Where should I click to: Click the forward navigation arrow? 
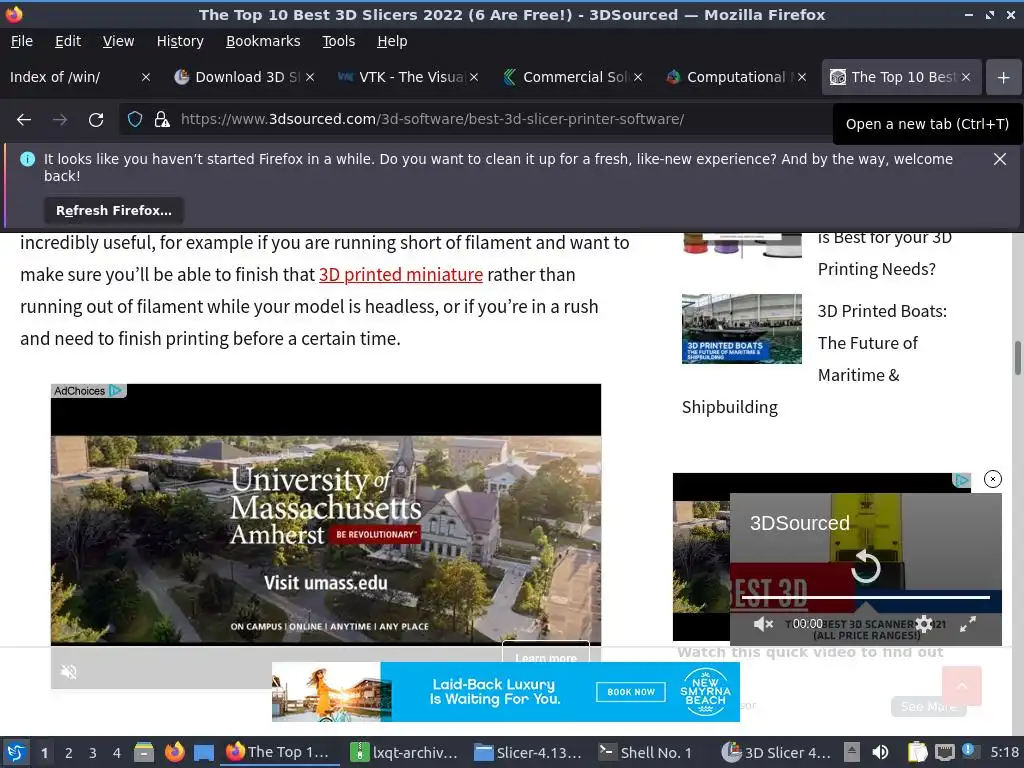tap(60, 120)
